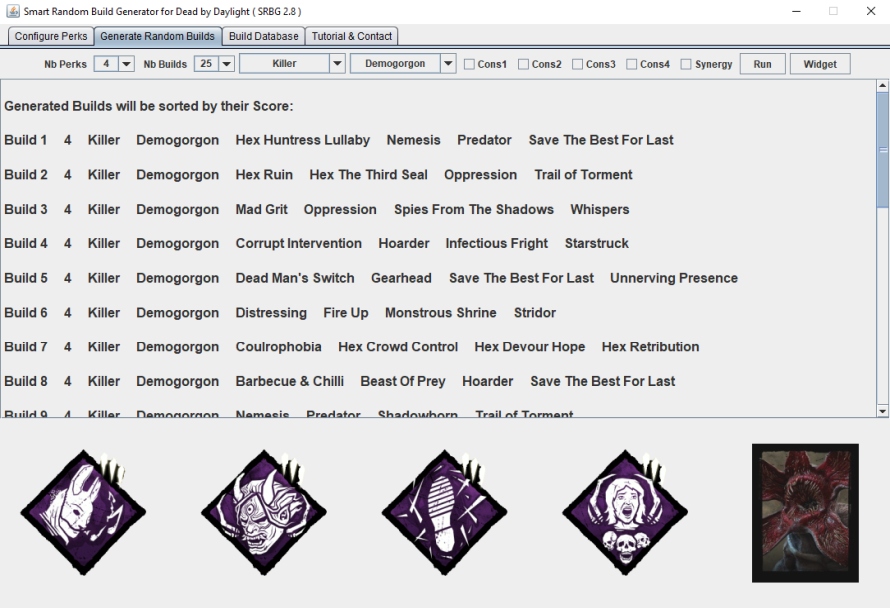
Task: Click 'Mad Grit' in Build 3
Action: coord(261,209)
